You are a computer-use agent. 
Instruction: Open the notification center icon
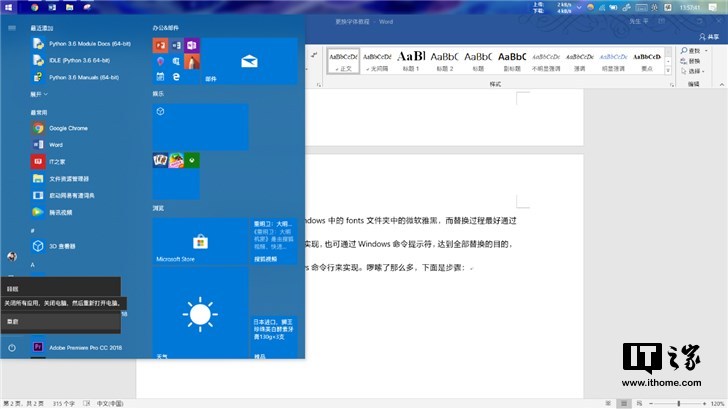click(713, 7)
